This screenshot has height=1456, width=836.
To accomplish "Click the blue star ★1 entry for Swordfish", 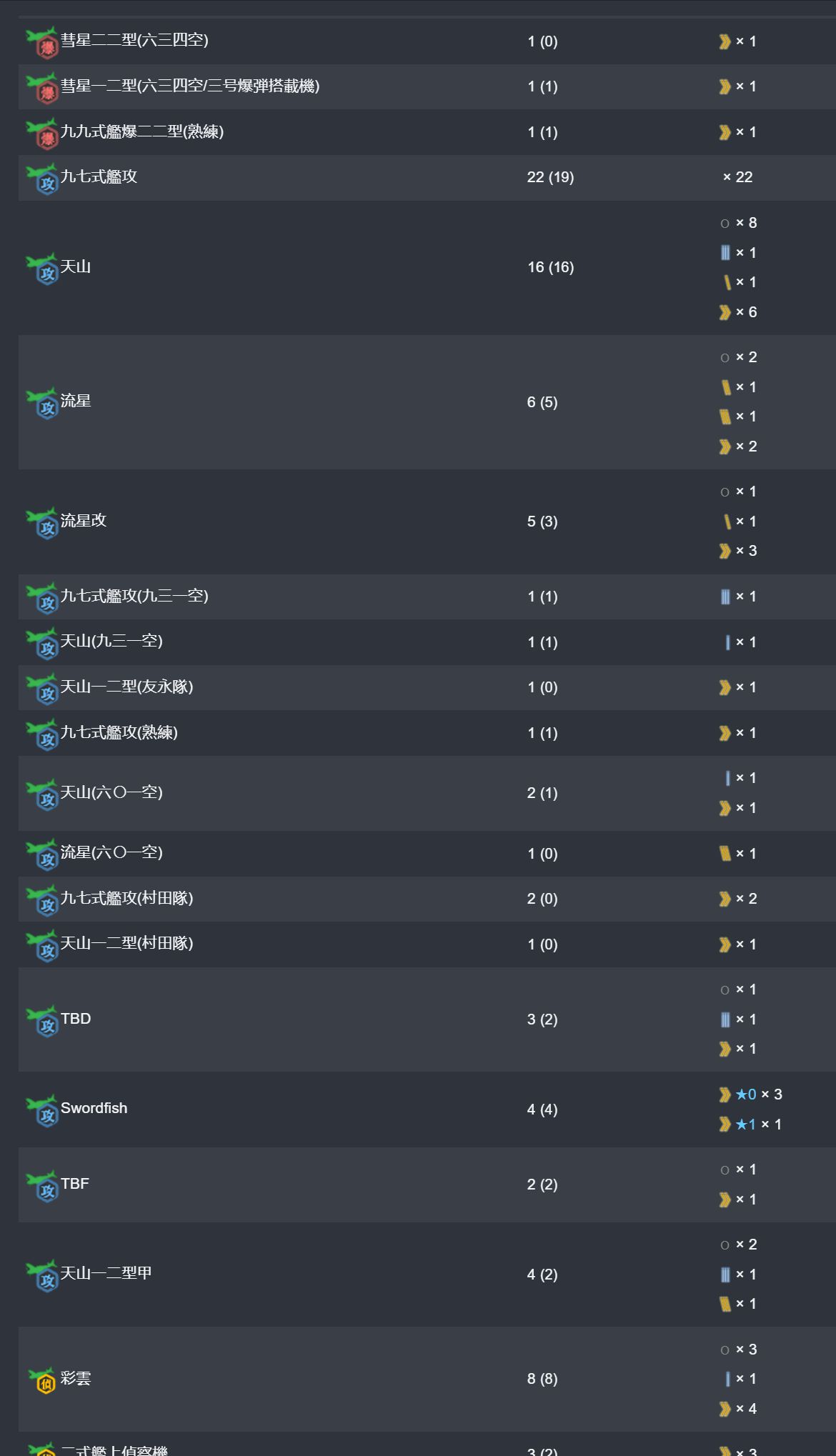I will point(745,1125).
